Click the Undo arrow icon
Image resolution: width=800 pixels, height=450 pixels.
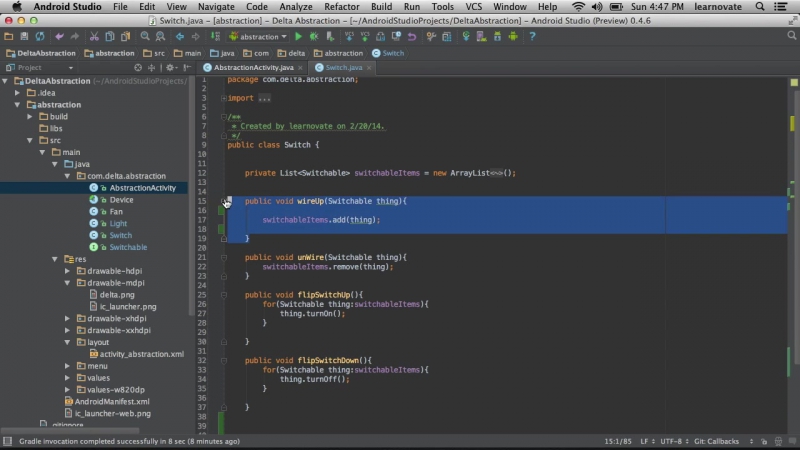pos(59,36)
